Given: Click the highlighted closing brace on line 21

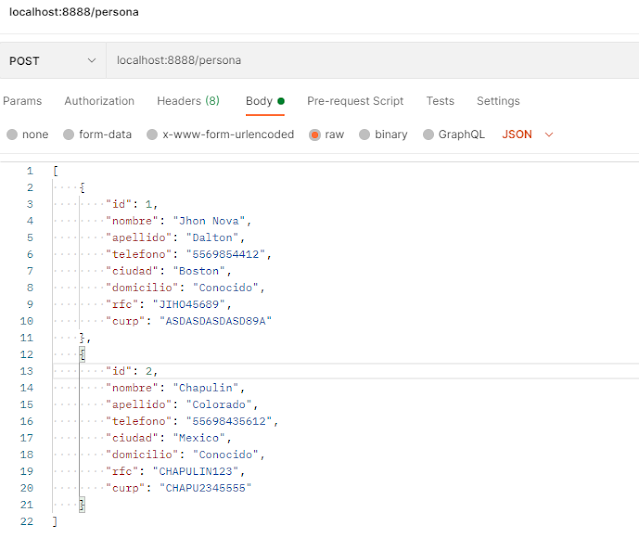Looking at the screenshot, I should [82, 505].
